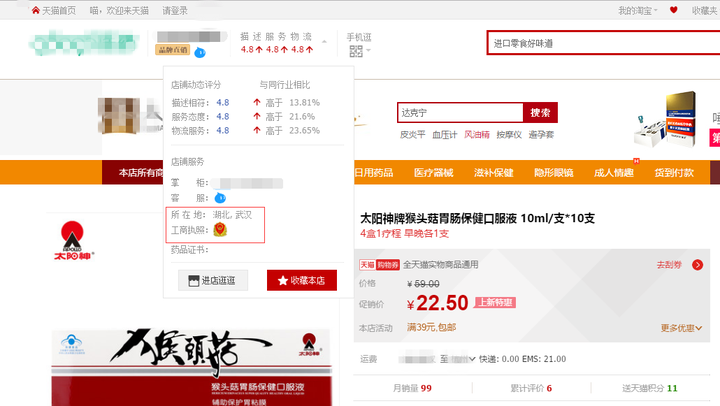Open 血压计 search suggestion
This screenshot has width=720, height=406.
tap(444, 135)
